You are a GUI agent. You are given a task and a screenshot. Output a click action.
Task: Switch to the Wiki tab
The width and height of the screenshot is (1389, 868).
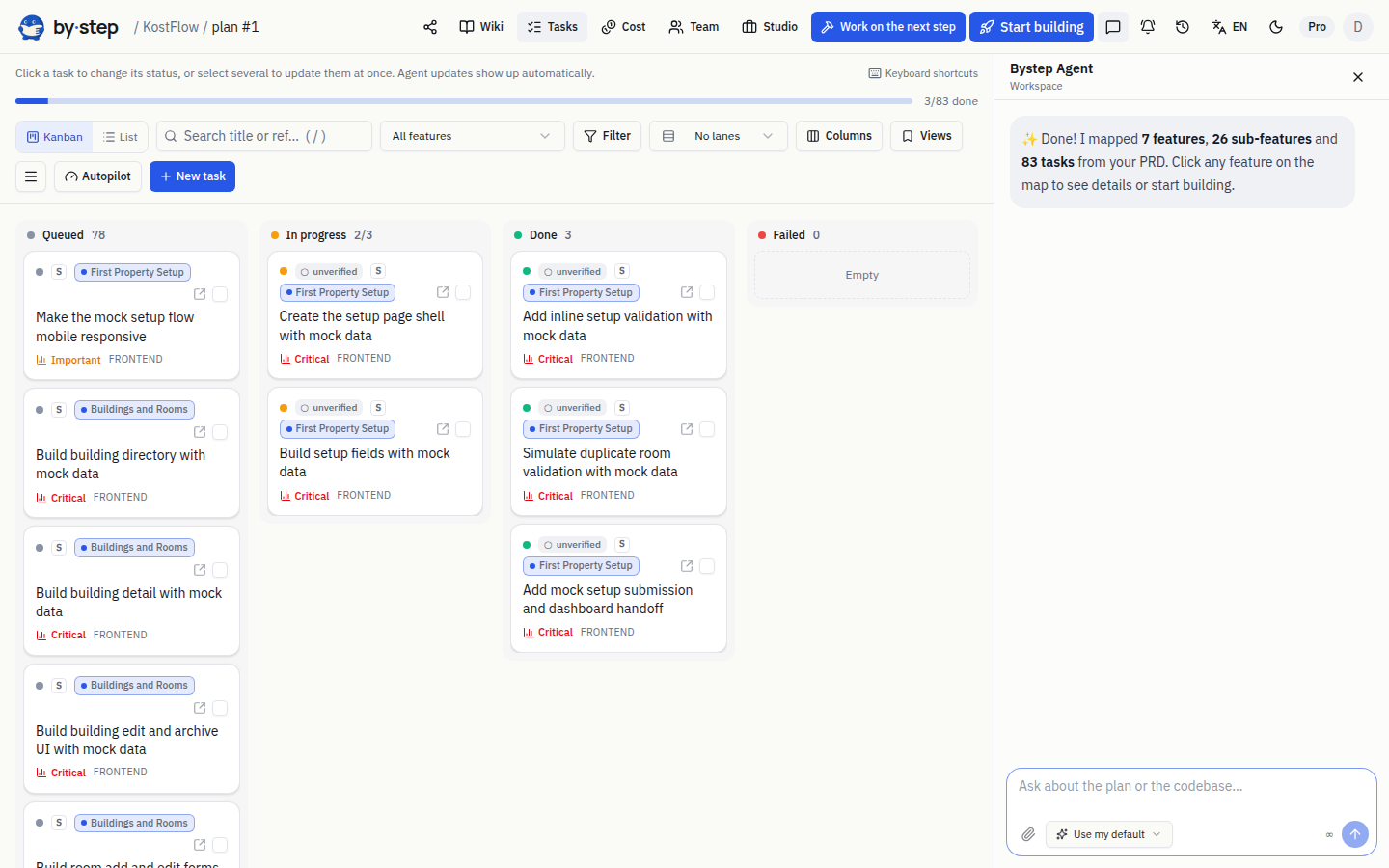pyautogui.click(x=481, y=27)
